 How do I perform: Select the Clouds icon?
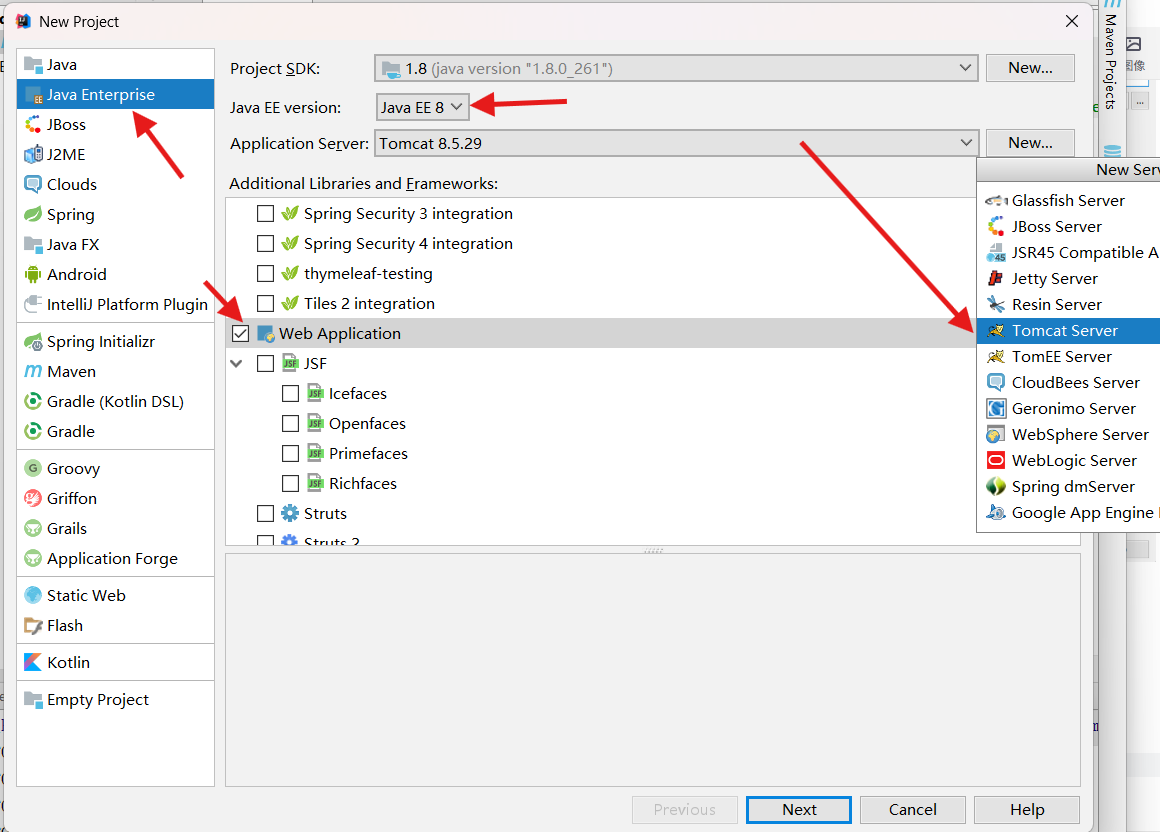coord(33,184)
